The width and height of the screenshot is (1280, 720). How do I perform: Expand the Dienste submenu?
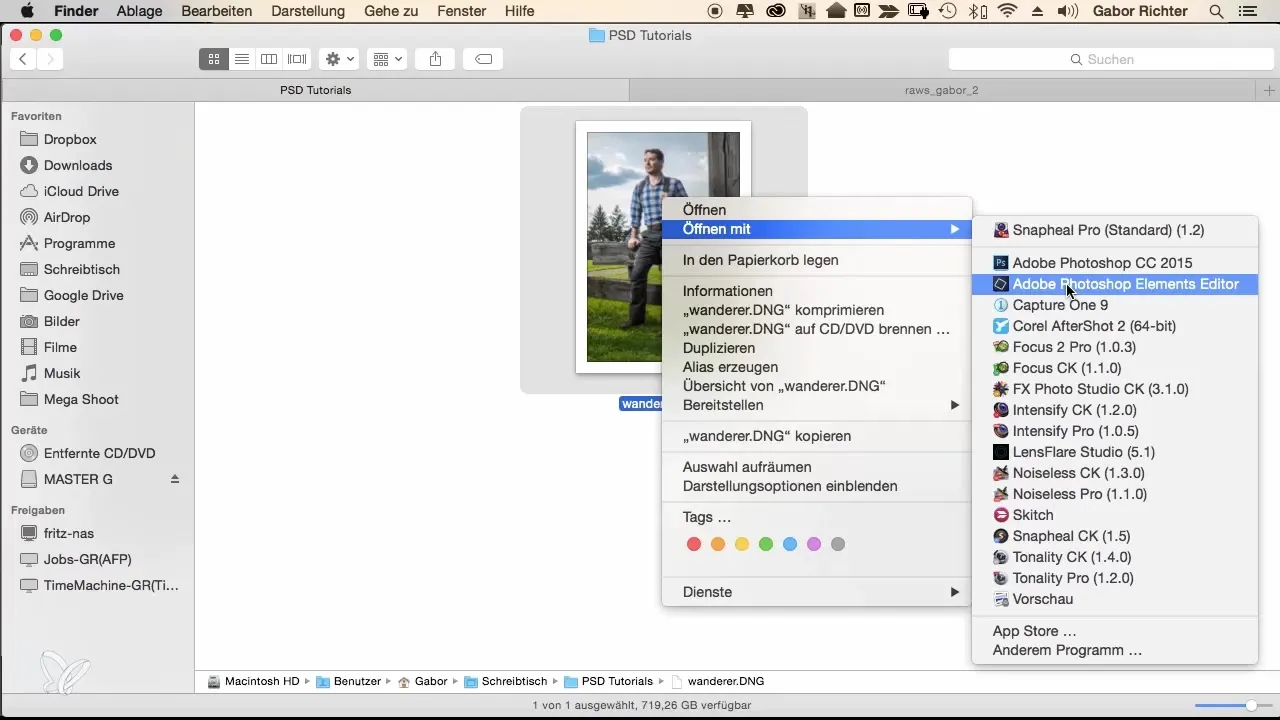click(x=816, y=592)
